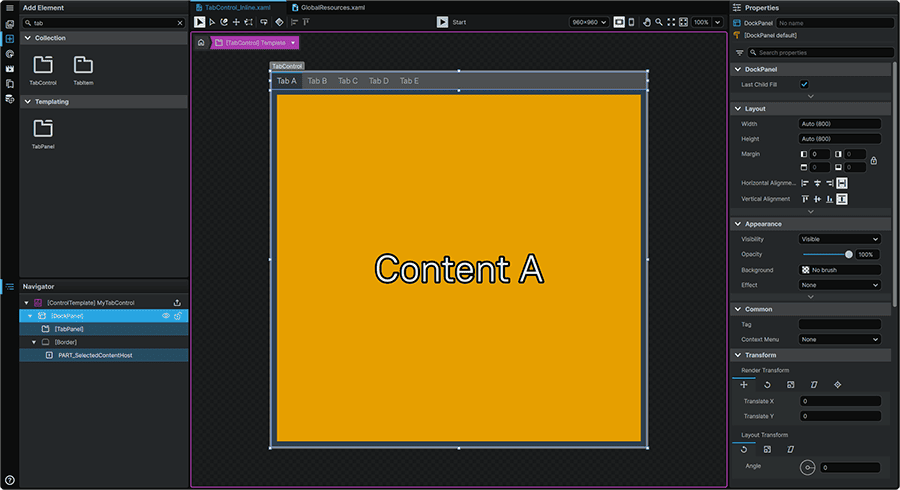The image size is (900, 490).
Task: Select [TabPanel] in Navigator
Action: coord(69,329)
